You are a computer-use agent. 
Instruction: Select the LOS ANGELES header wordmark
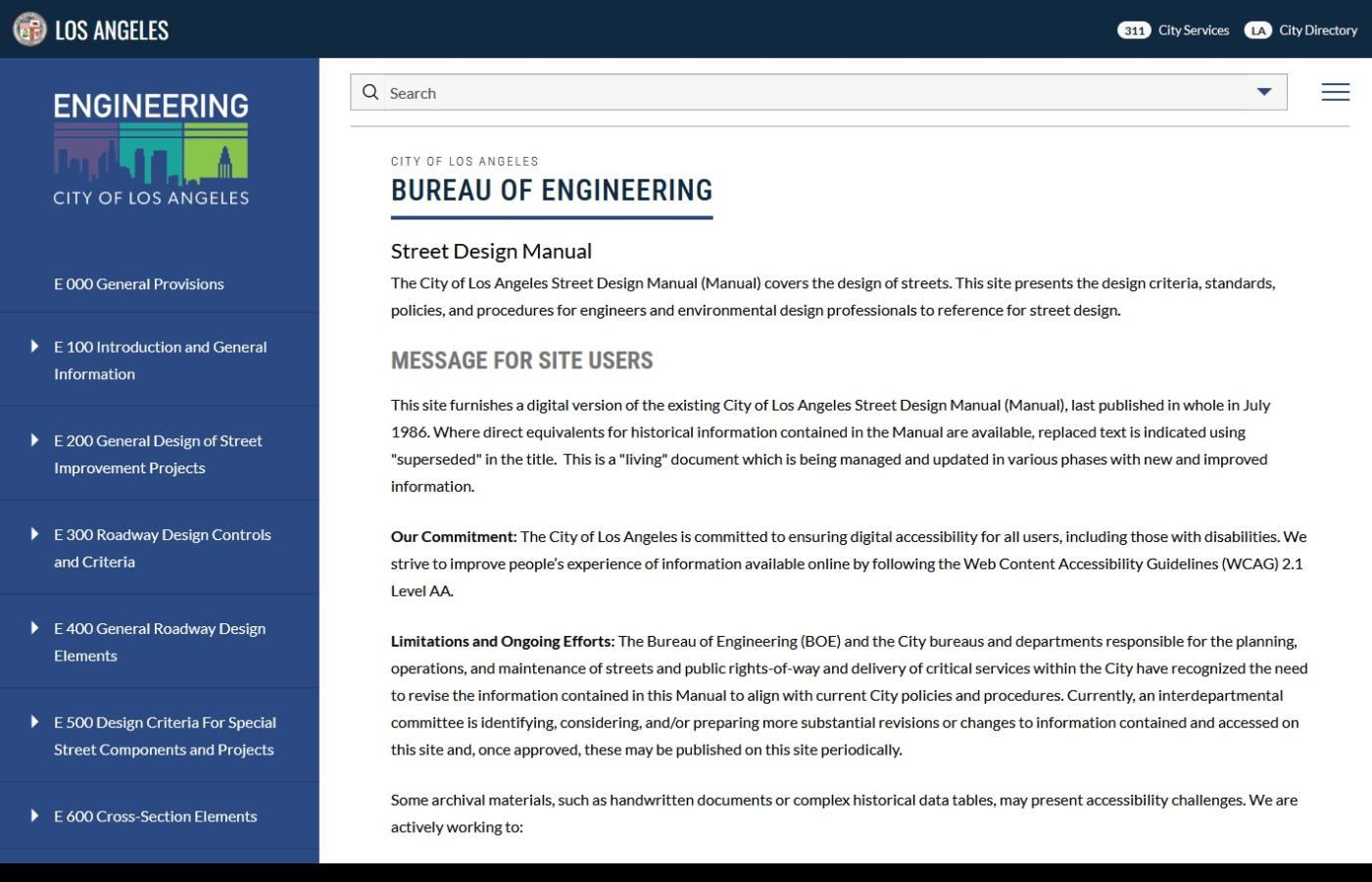click(x=111, y=28)
